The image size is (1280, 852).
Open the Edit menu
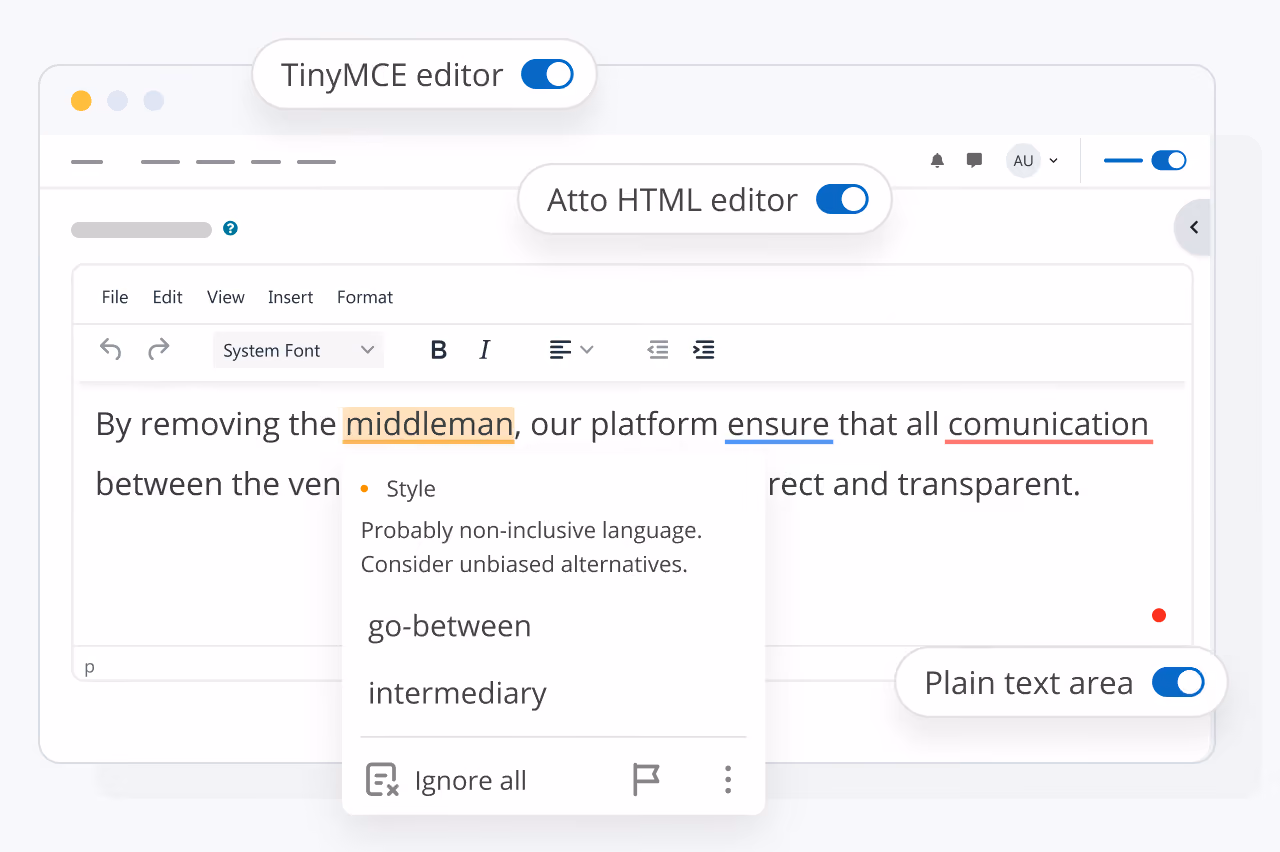(x=167, y=297)
